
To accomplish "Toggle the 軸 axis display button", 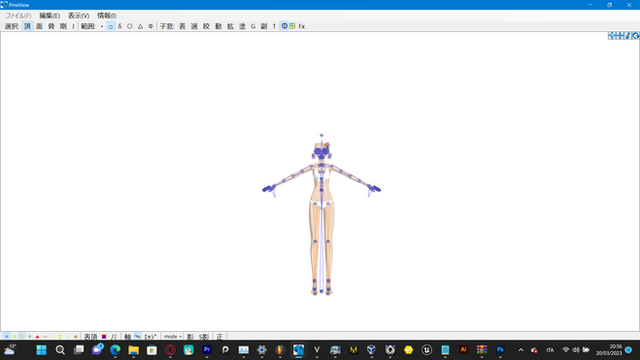I will tap(128, 337).
